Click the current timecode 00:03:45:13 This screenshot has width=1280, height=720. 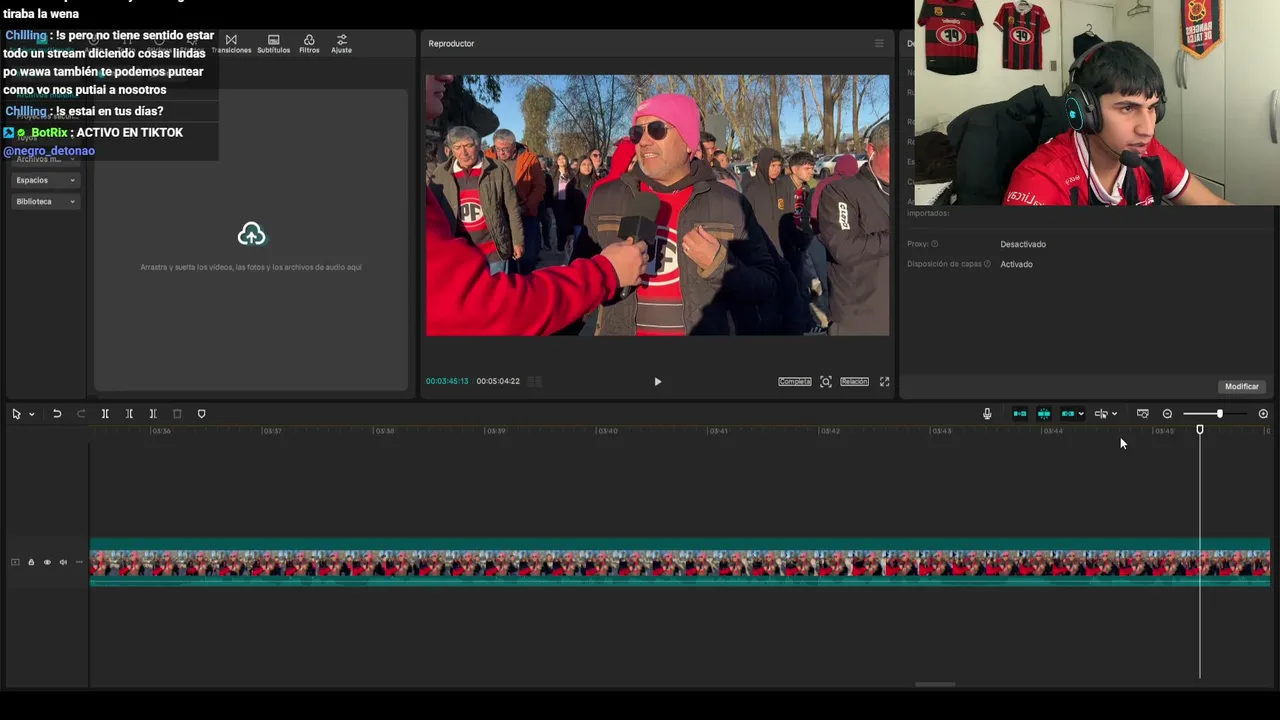tap(447, 381)
